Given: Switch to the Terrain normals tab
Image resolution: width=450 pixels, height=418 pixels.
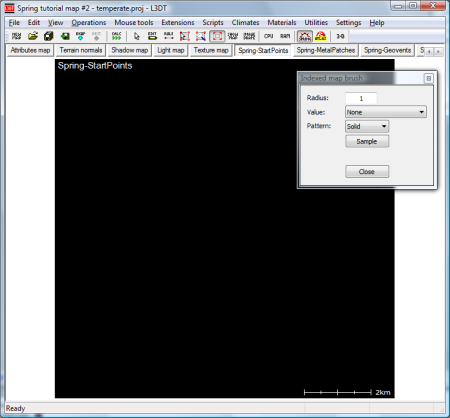Looking at the screenshot, I should pyautogui.click(x=81, y=50).
